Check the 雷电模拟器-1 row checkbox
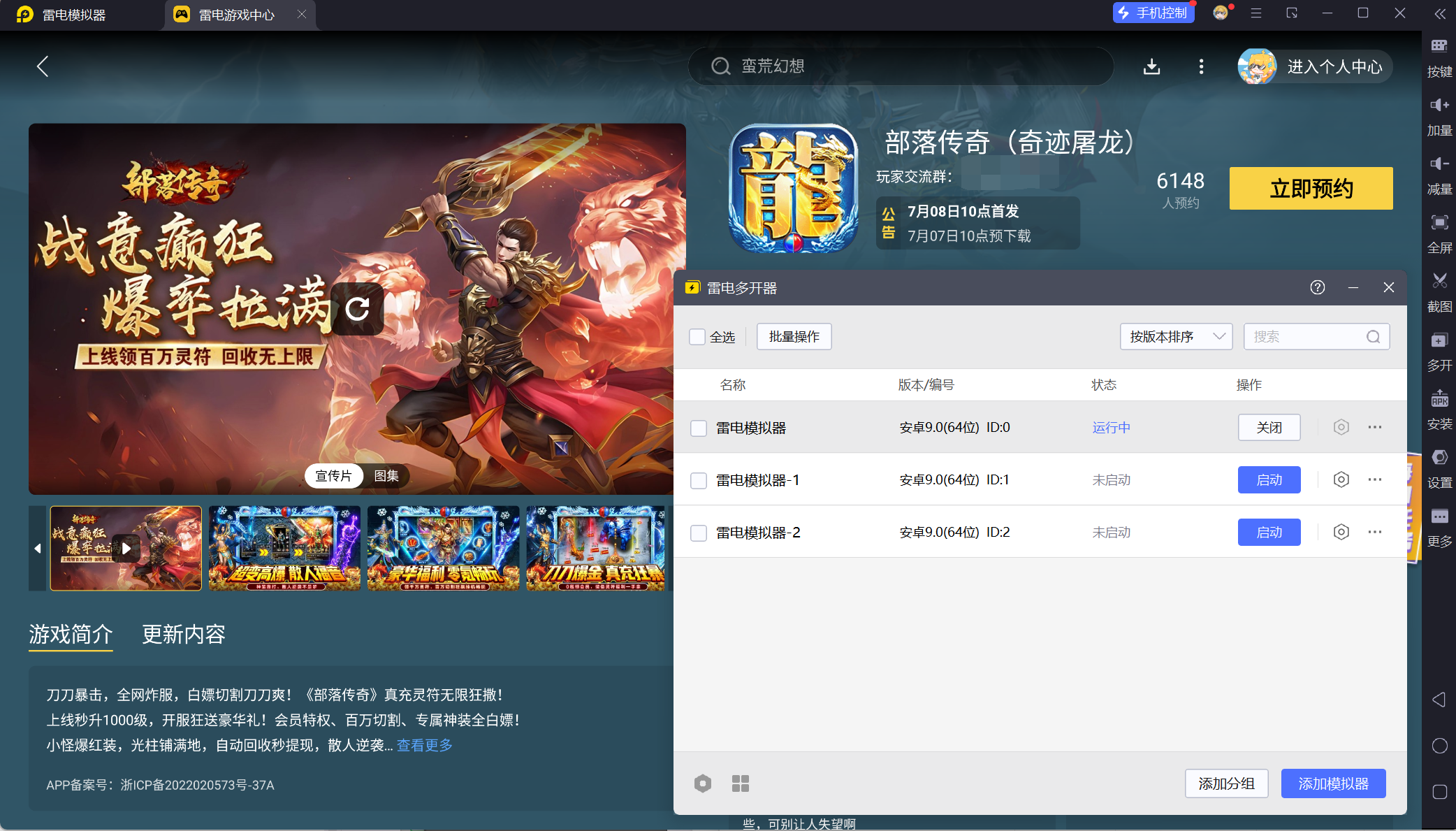Screen dimensions: 1456x831 (698, 480)
